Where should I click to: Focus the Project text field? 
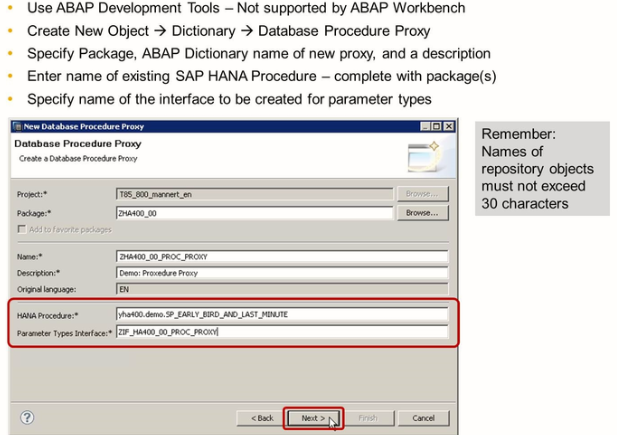[252, 195]
